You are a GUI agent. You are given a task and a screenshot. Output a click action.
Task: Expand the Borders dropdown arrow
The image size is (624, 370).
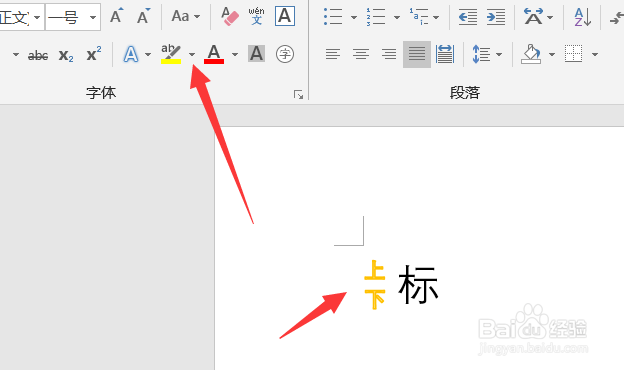595,54
